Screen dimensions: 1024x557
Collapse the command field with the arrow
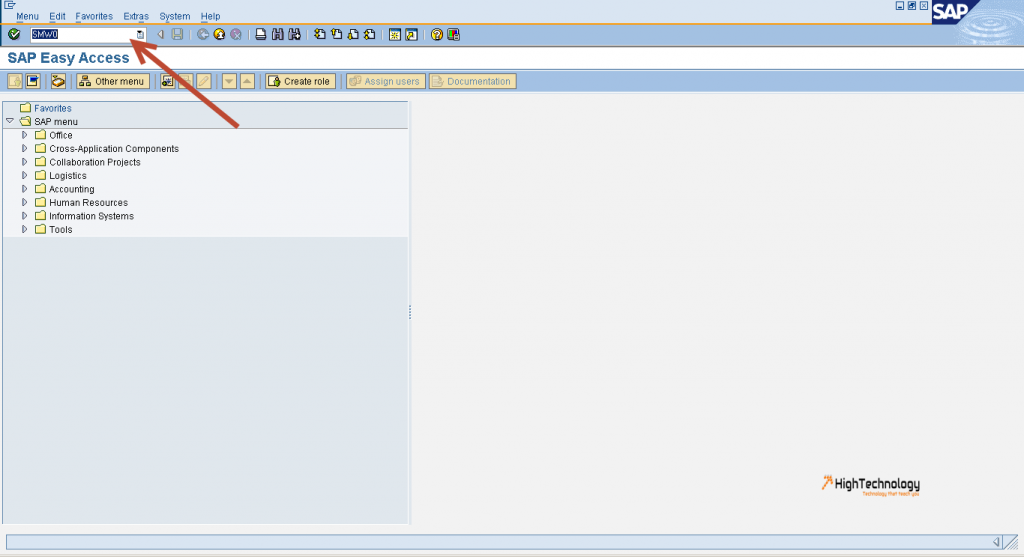coord(161,35)
